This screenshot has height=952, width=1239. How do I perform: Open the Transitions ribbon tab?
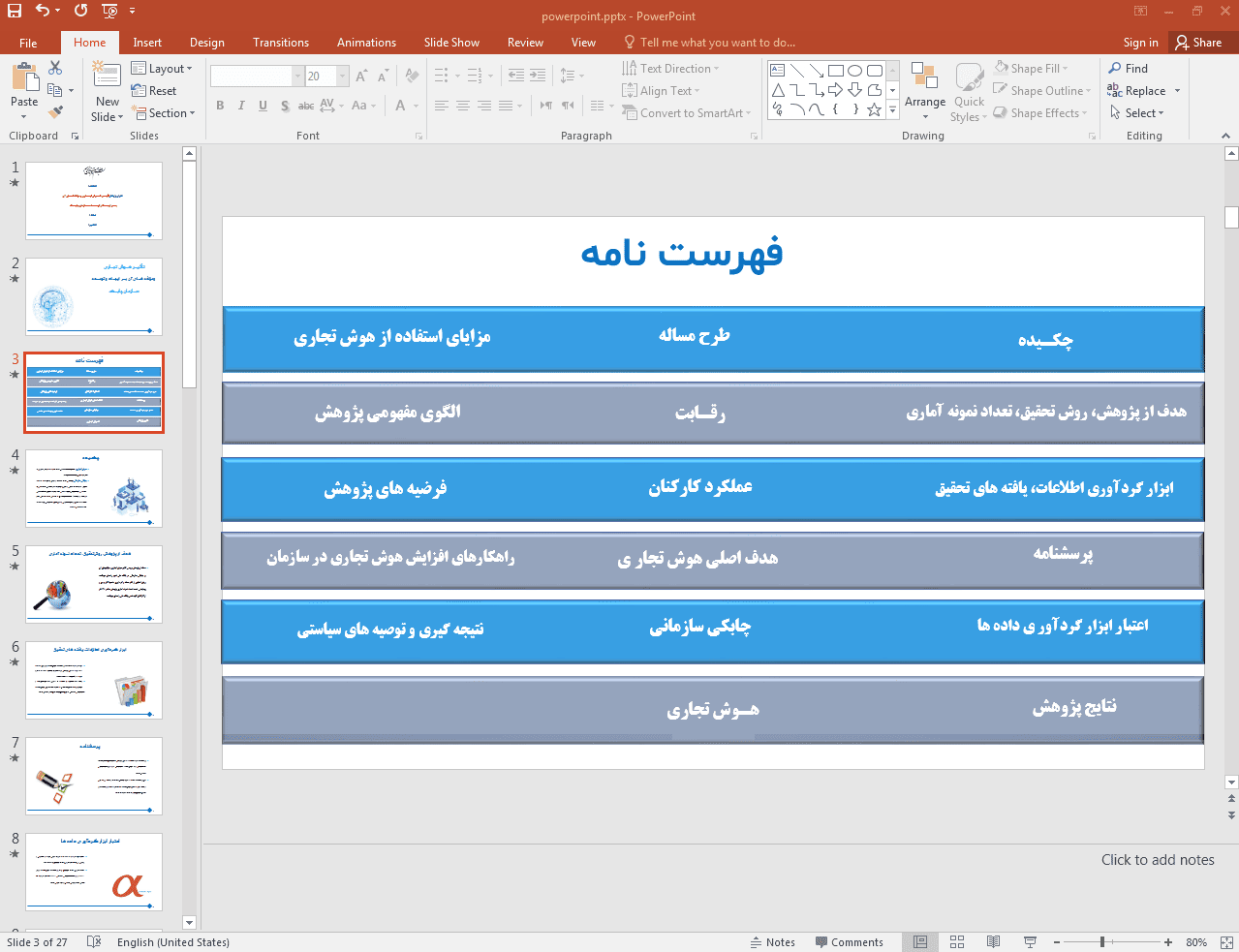click(x=281, y=43)
